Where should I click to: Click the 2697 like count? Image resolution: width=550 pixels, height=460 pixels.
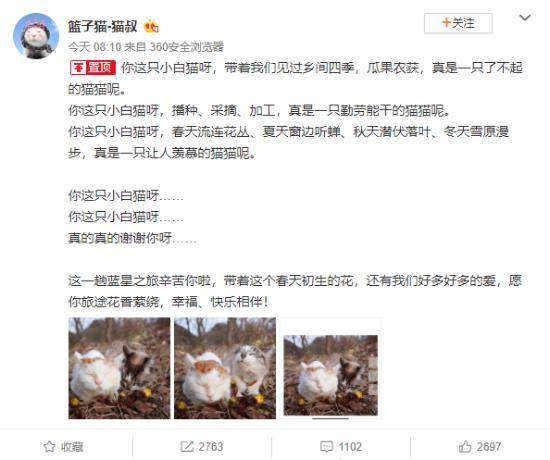pos(489,447)
